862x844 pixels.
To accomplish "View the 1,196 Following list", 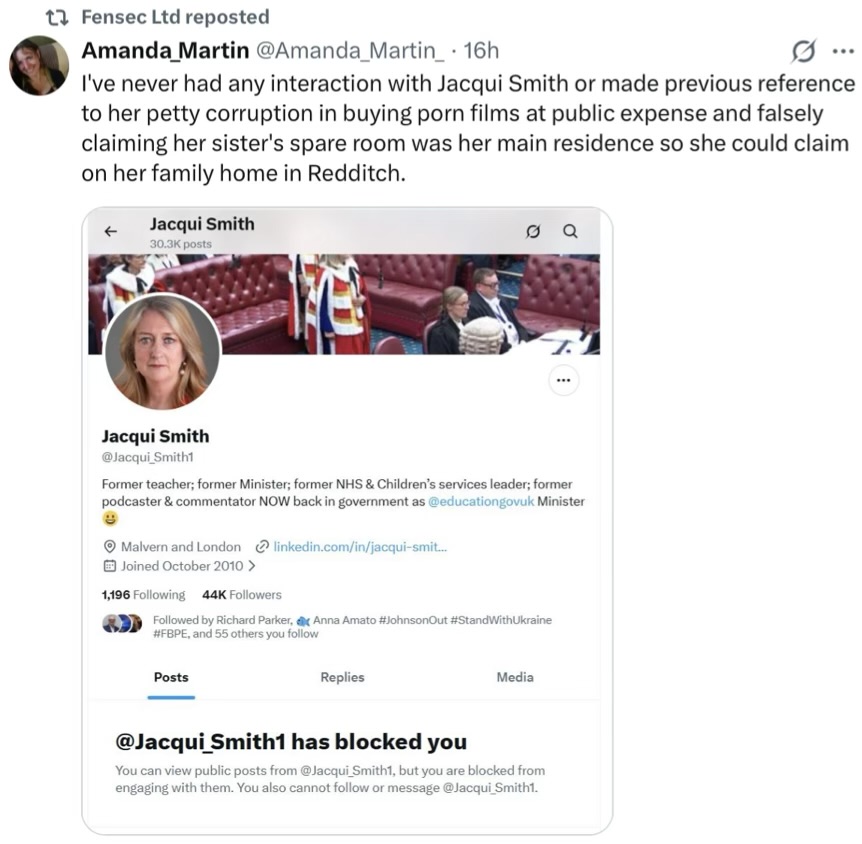I will [144, 595].
